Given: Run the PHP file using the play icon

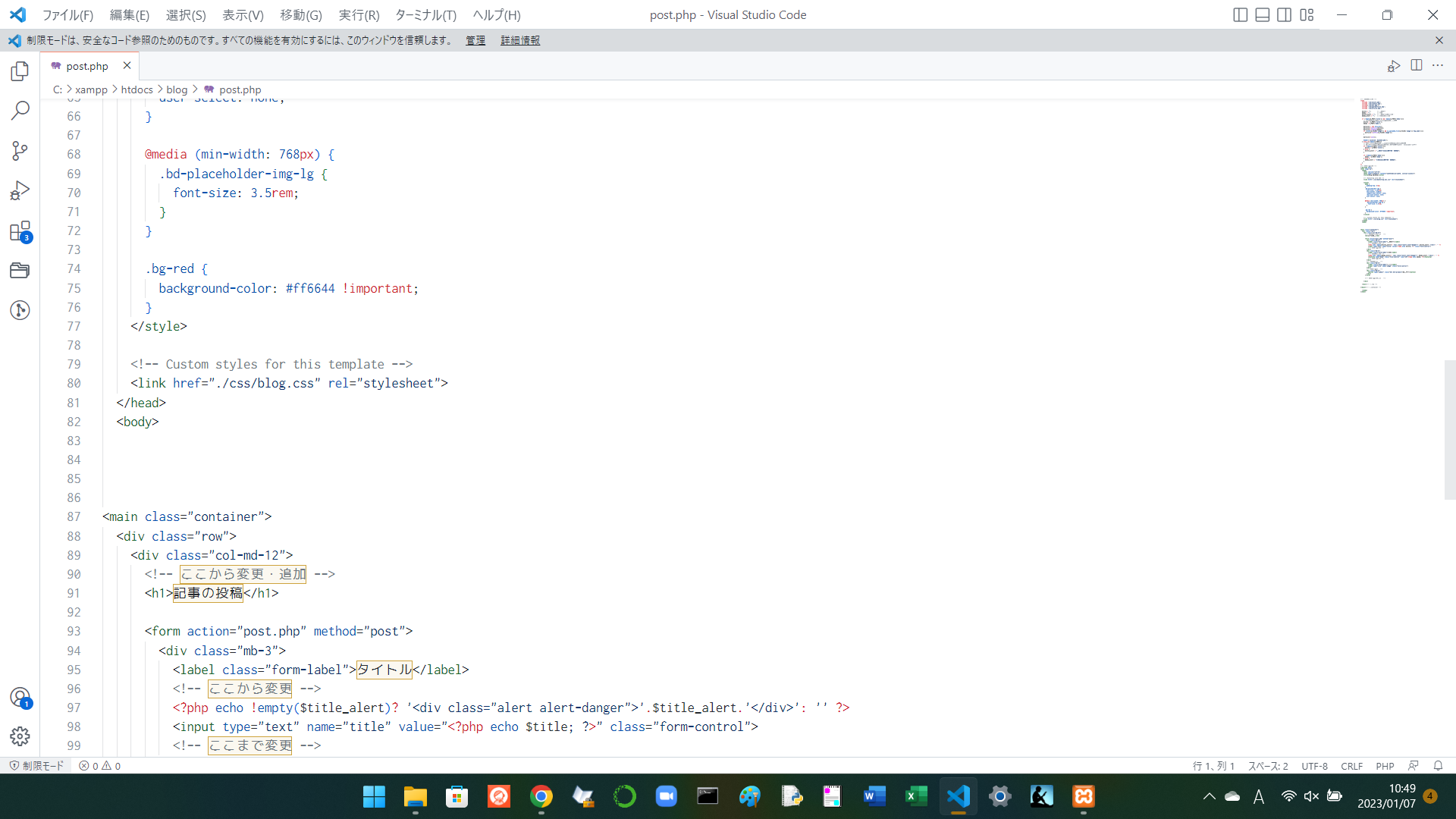Looking at the screenshot, I should coord(1394,65).
